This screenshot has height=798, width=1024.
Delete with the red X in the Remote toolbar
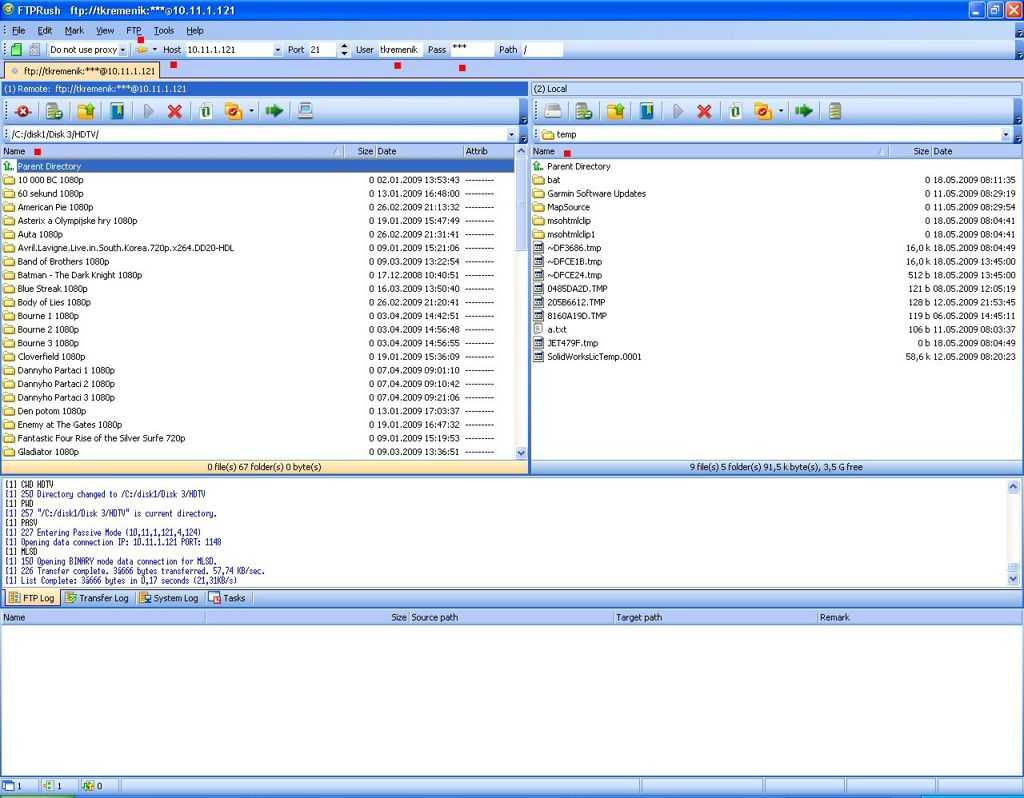tap(174, 112)
